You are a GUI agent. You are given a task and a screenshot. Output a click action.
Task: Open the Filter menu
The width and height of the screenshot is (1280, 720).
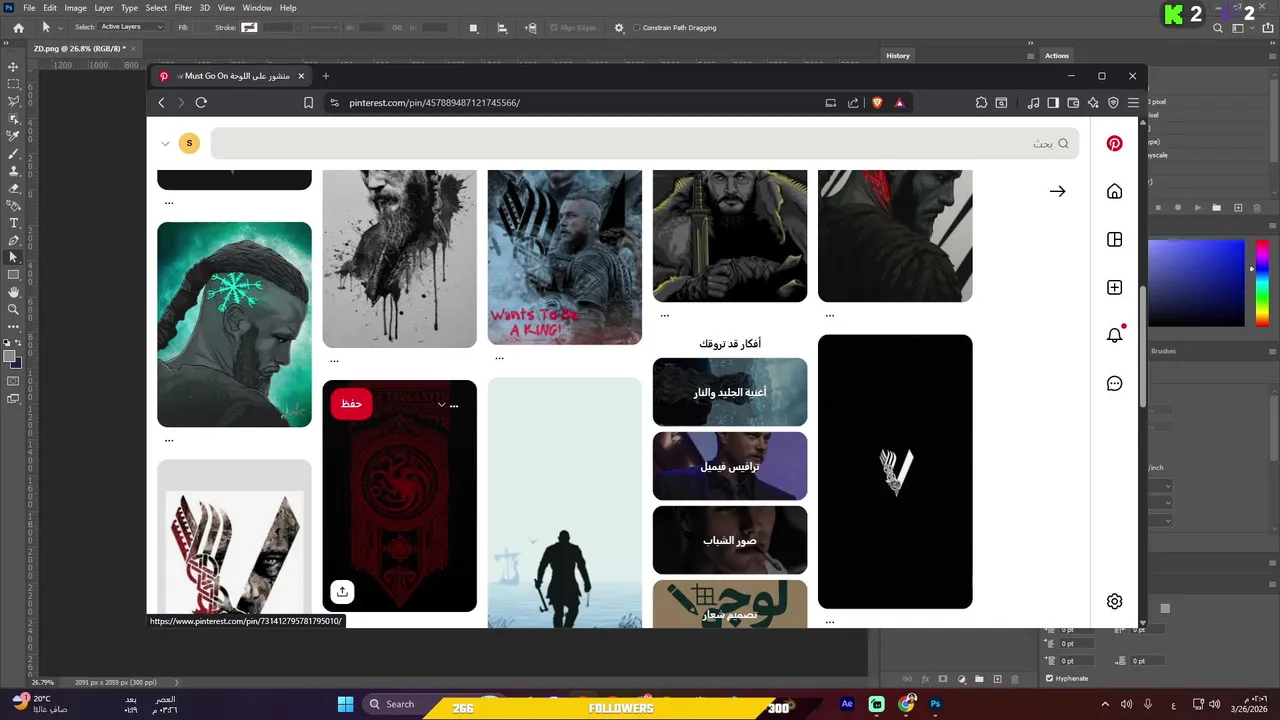[183, 8]
